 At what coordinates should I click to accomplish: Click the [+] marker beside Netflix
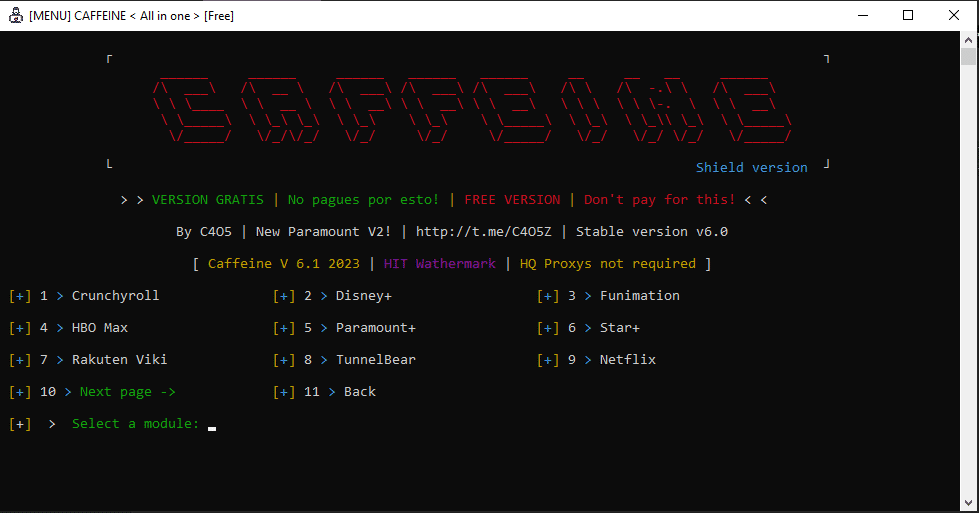pos(548,359)
